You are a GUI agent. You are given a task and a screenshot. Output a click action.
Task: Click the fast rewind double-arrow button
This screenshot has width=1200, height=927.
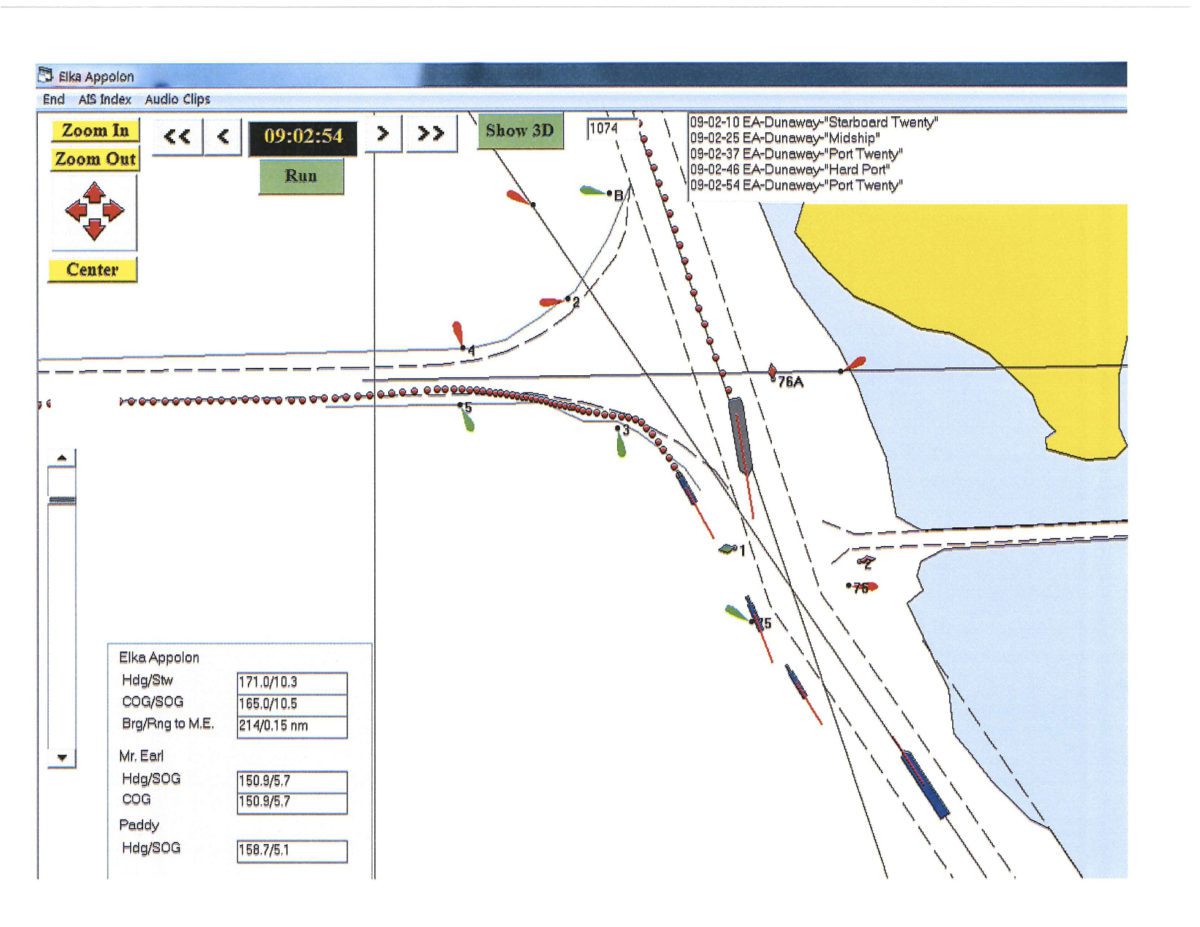tap(178, 137)
